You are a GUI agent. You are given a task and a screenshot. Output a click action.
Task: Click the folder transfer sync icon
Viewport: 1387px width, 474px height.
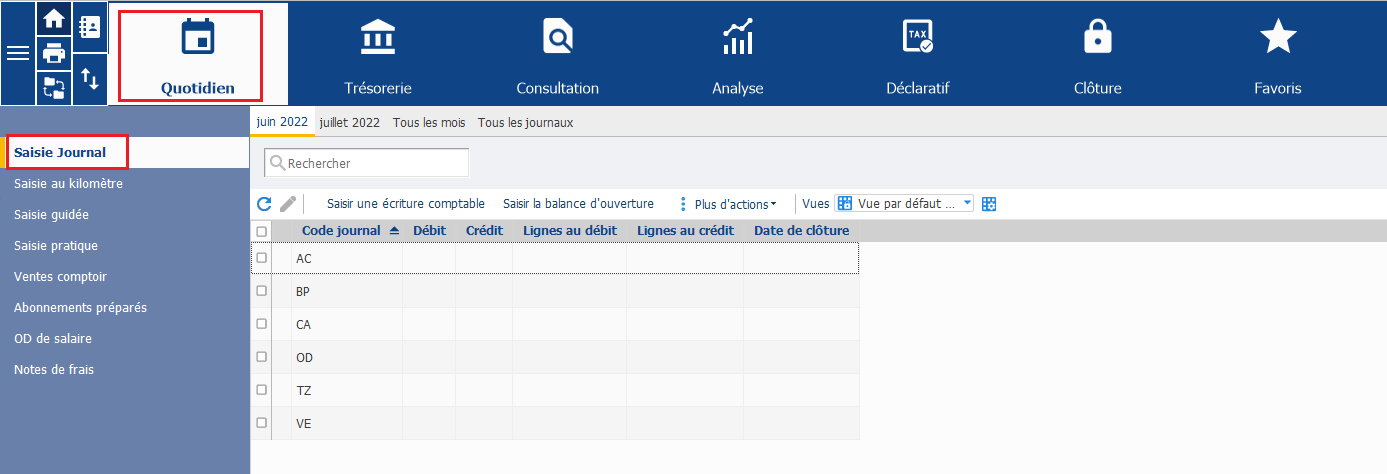tap(53, 88)
